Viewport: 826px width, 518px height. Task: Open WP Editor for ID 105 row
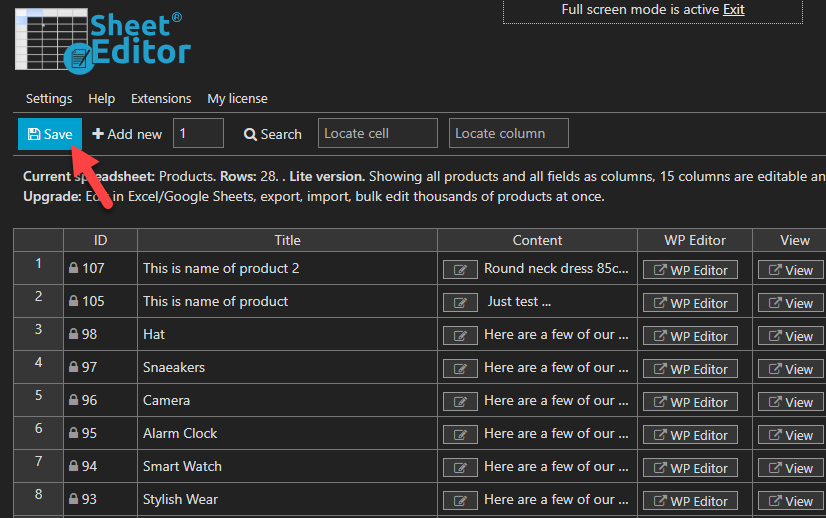[690, 303]
